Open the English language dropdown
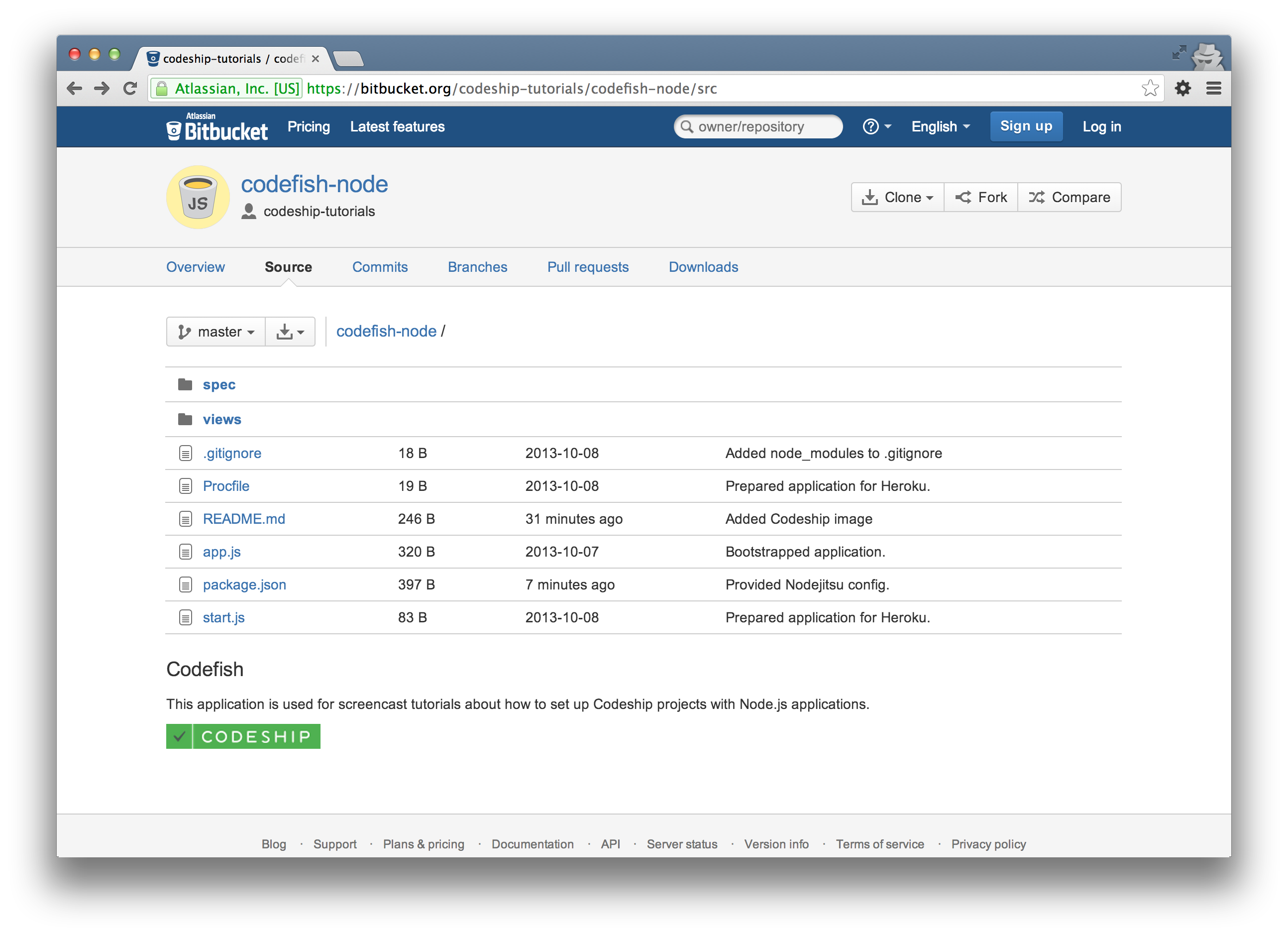1288x936 pixels. 940,126
